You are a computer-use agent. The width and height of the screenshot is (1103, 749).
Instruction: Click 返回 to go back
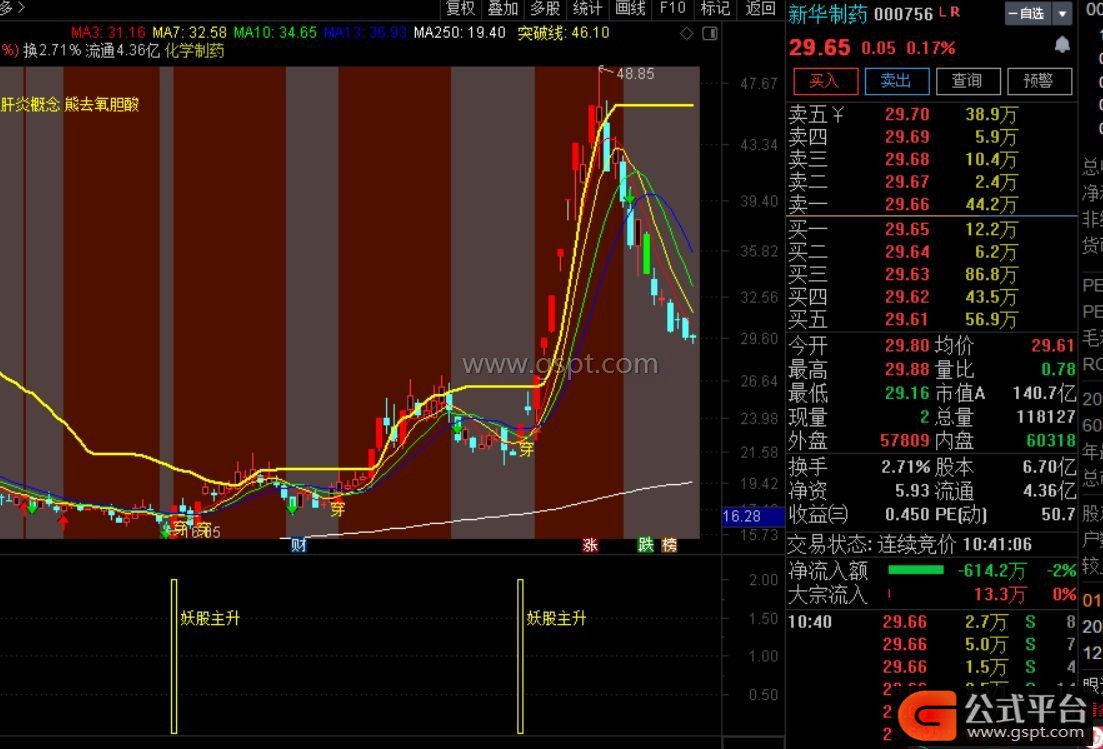click(x=760, y=8)
